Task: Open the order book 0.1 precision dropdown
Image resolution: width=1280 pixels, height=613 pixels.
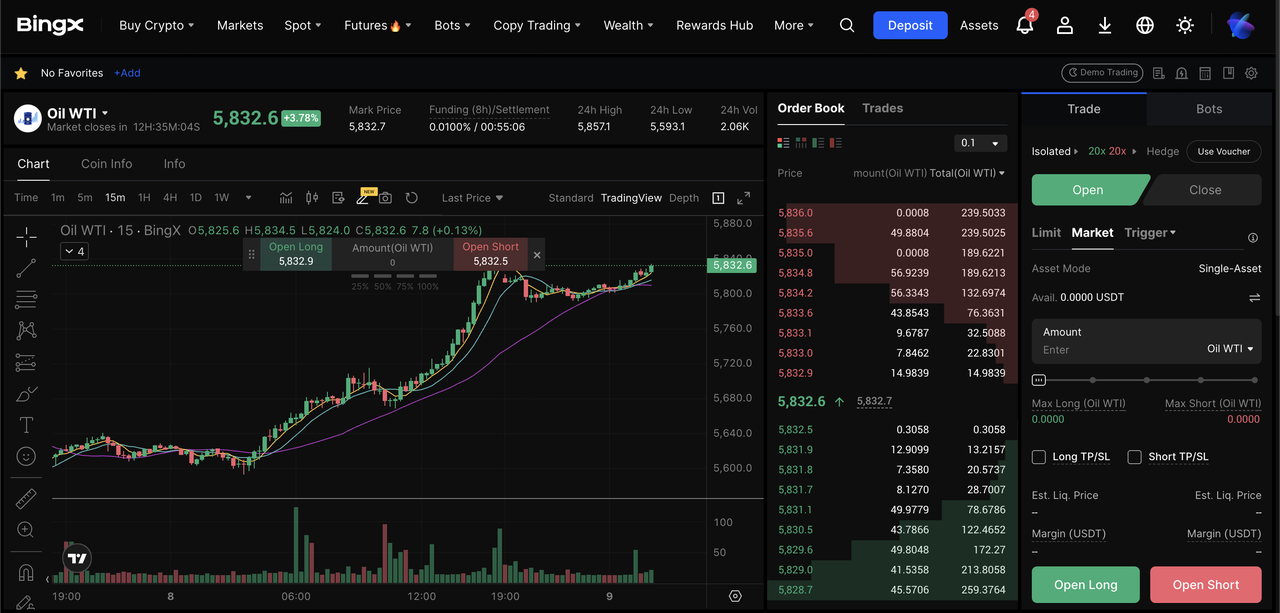Action: [980, 143]
